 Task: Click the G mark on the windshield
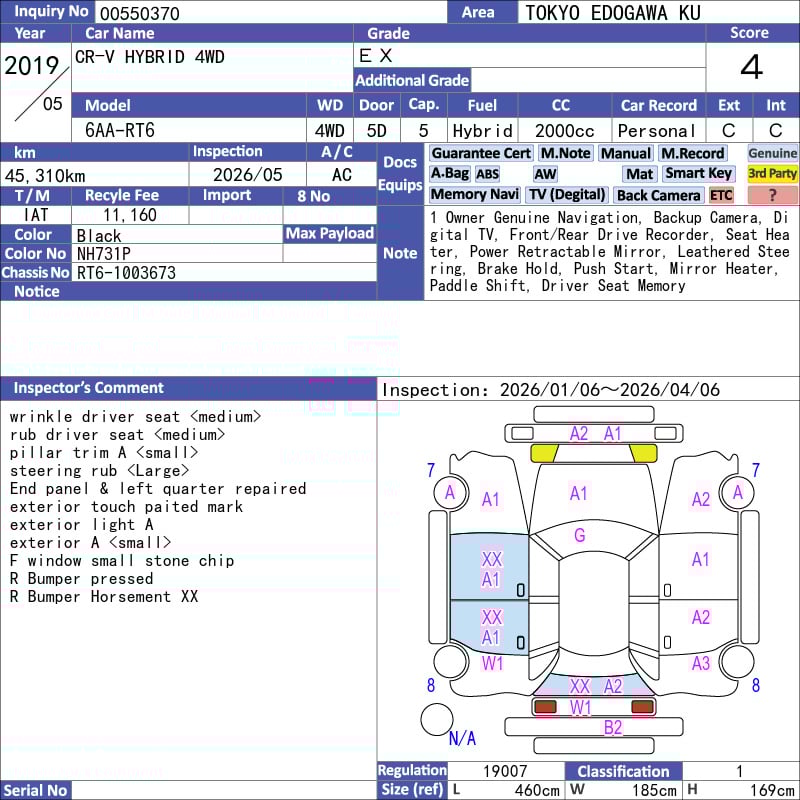(x=579, y=536)
